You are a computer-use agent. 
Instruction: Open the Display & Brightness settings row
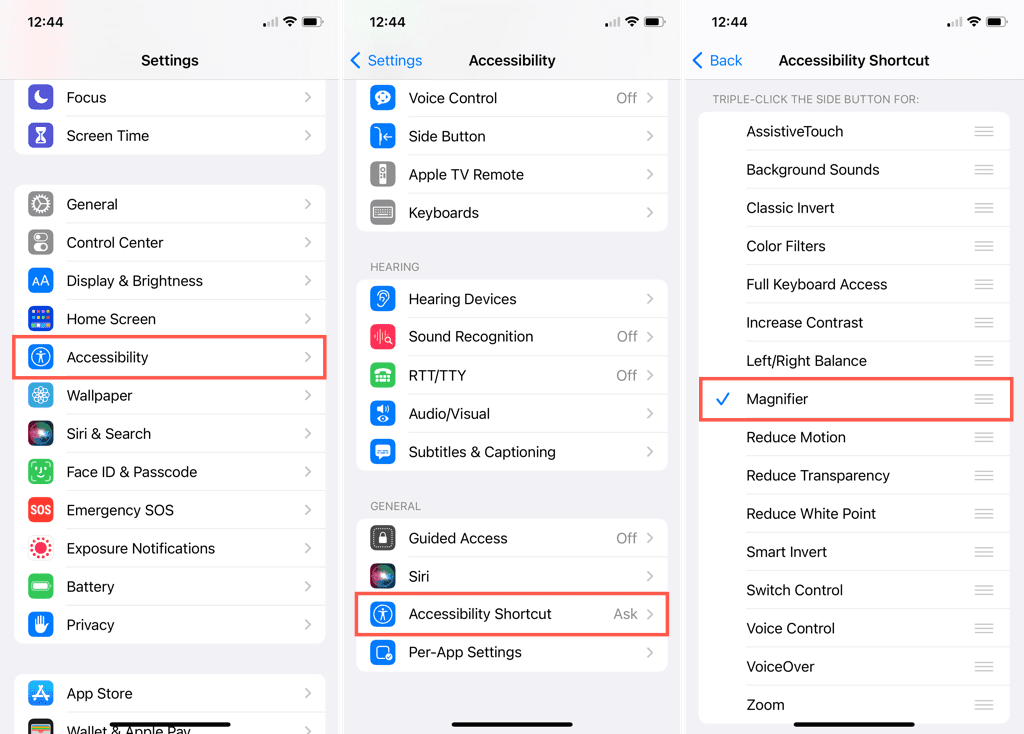pyautogui.click(x=170, y=281)
